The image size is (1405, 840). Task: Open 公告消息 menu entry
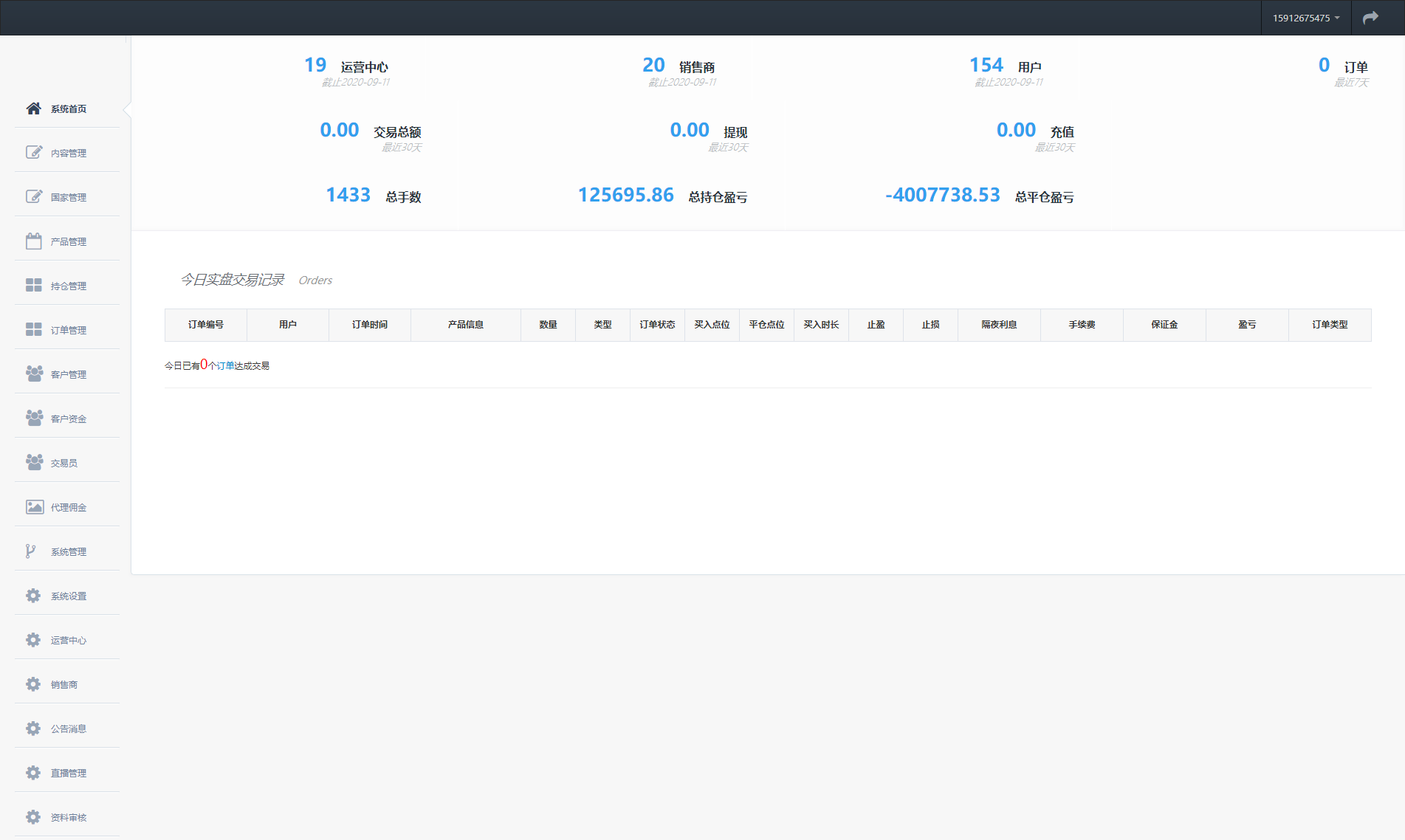68,729
